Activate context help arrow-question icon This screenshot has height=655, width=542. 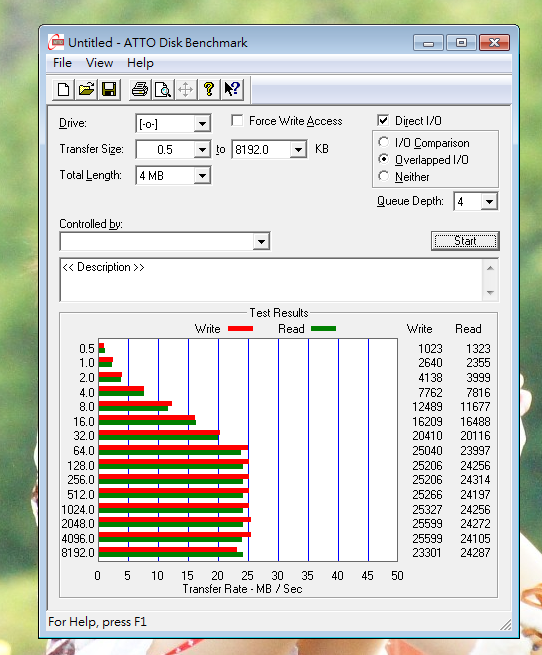pos(232,89)
